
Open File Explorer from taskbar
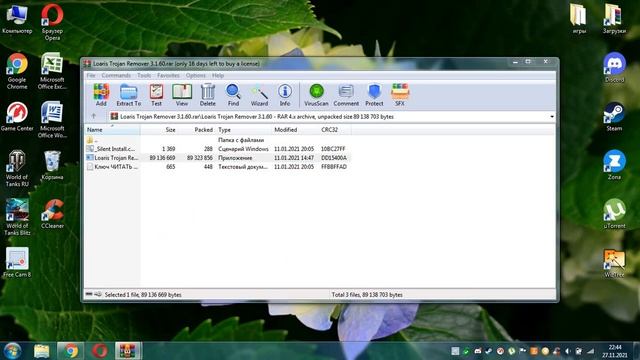click(x=42, y=351)
